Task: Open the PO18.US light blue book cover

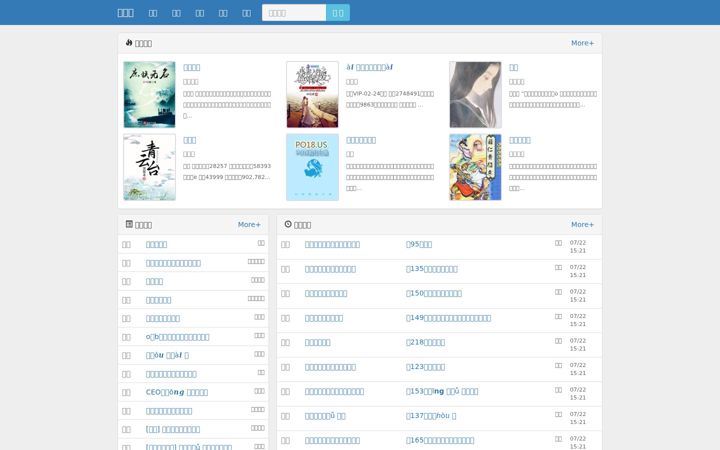Action: [312, 167]
